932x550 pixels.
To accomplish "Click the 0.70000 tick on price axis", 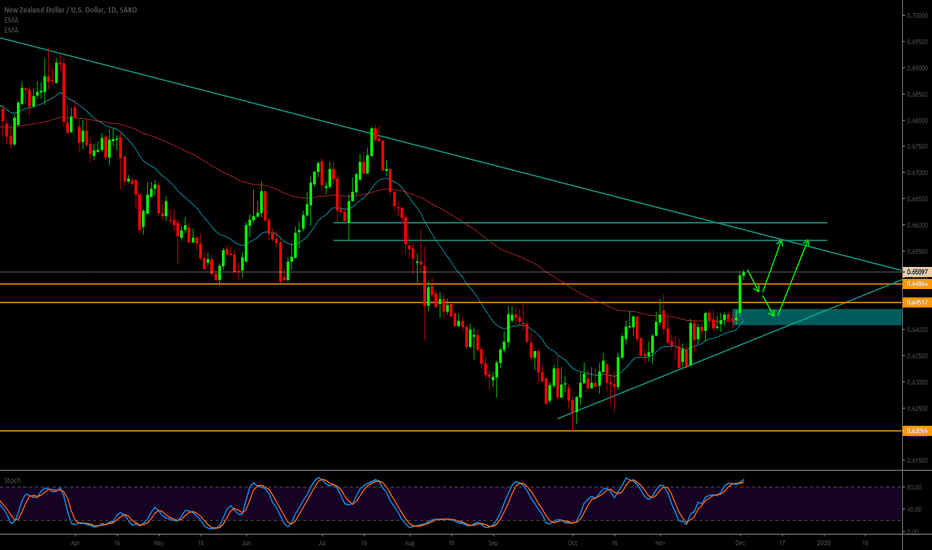I will [x=916, y=16].
